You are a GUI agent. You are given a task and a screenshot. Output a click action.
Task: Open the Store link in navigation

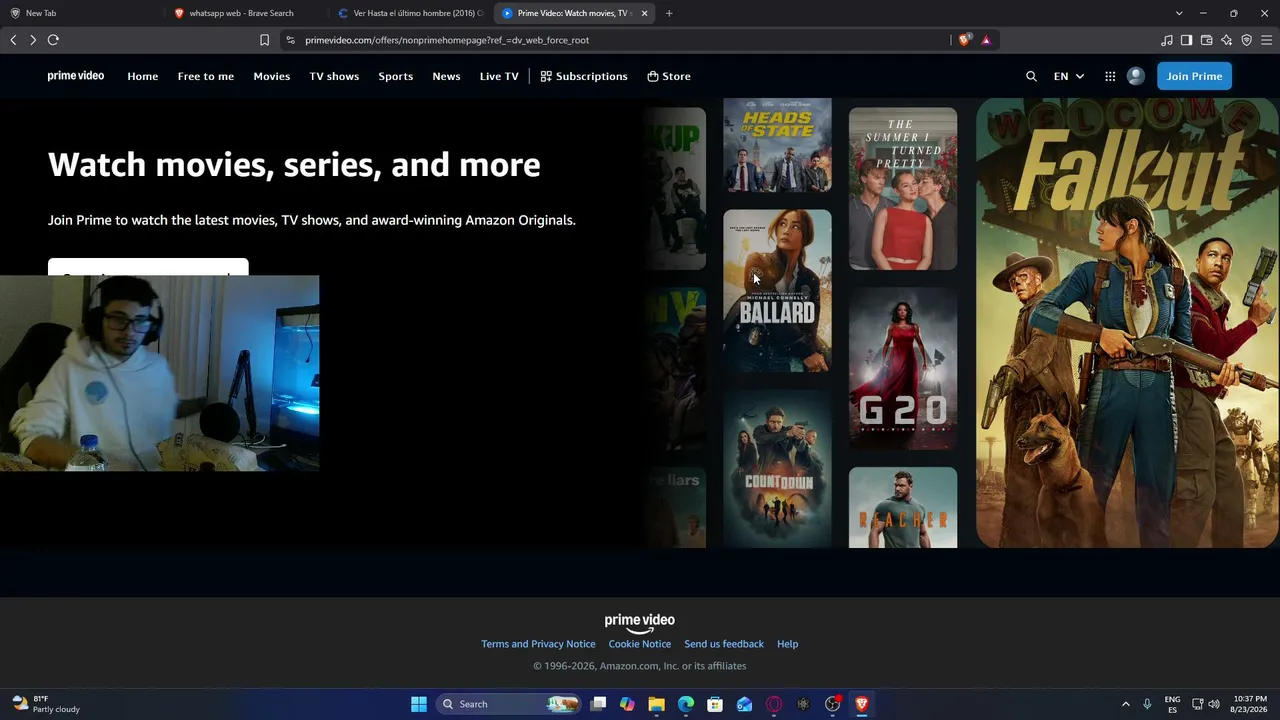tap(669, 76)
